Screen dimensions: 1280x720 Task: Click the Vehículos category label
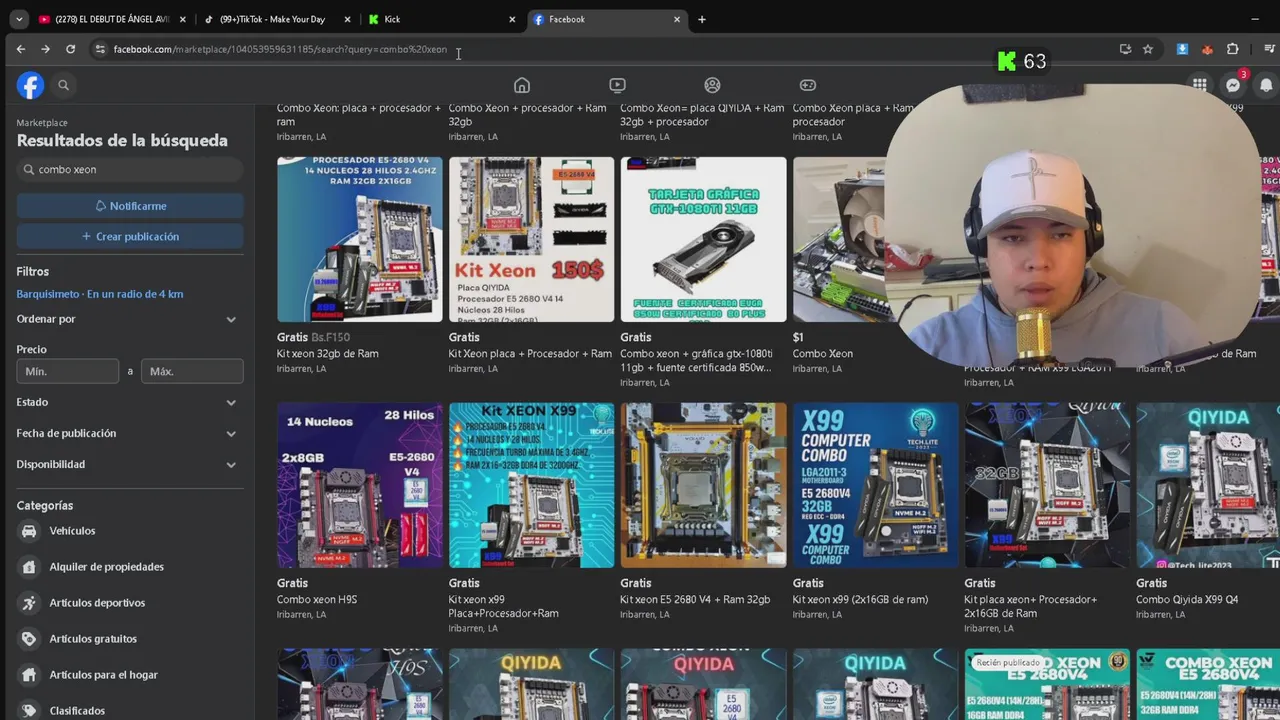pos(72,531)
